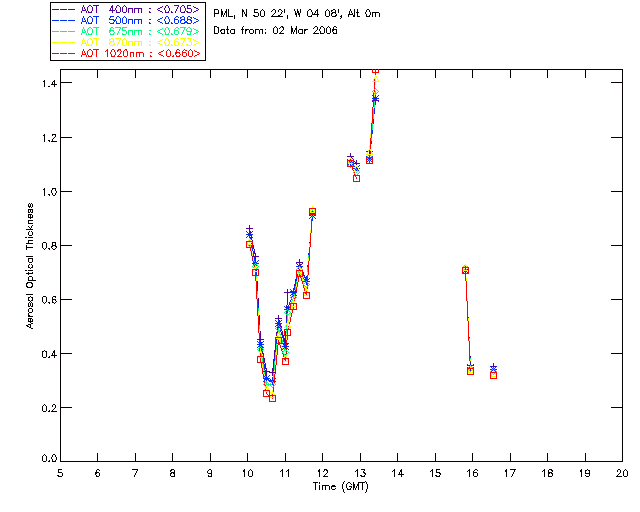Click the x-axis tick label 12

tap(322, 474)
